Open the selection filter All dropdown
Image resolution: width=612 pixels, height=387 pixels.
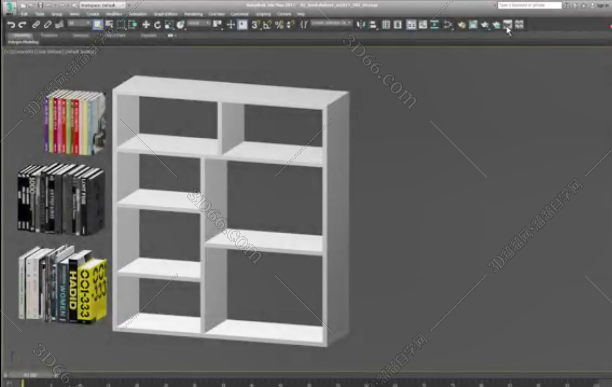pyautogui.click(x=79, y=24)
